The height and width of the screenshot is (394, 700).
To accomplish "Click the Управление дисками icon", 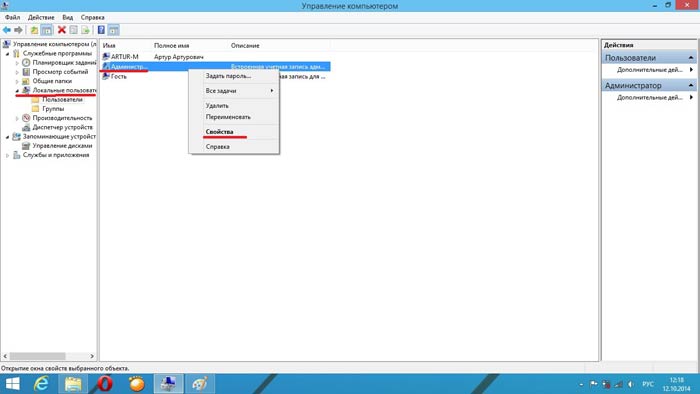I will [26, 145].
